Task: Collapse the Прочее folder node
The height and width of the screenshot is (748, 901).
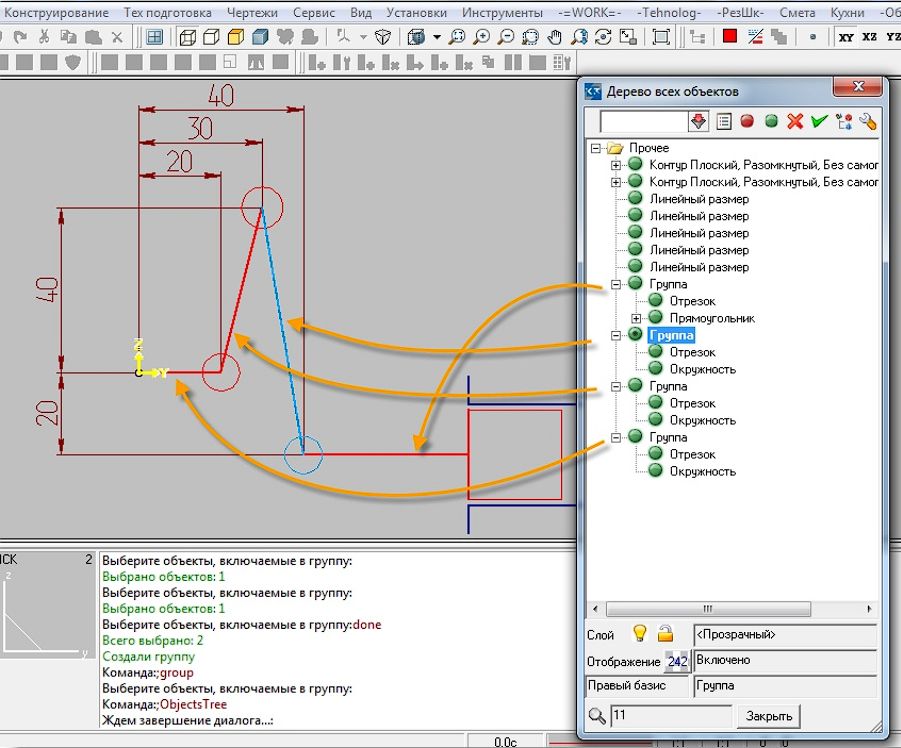Action: pos(596,148)
